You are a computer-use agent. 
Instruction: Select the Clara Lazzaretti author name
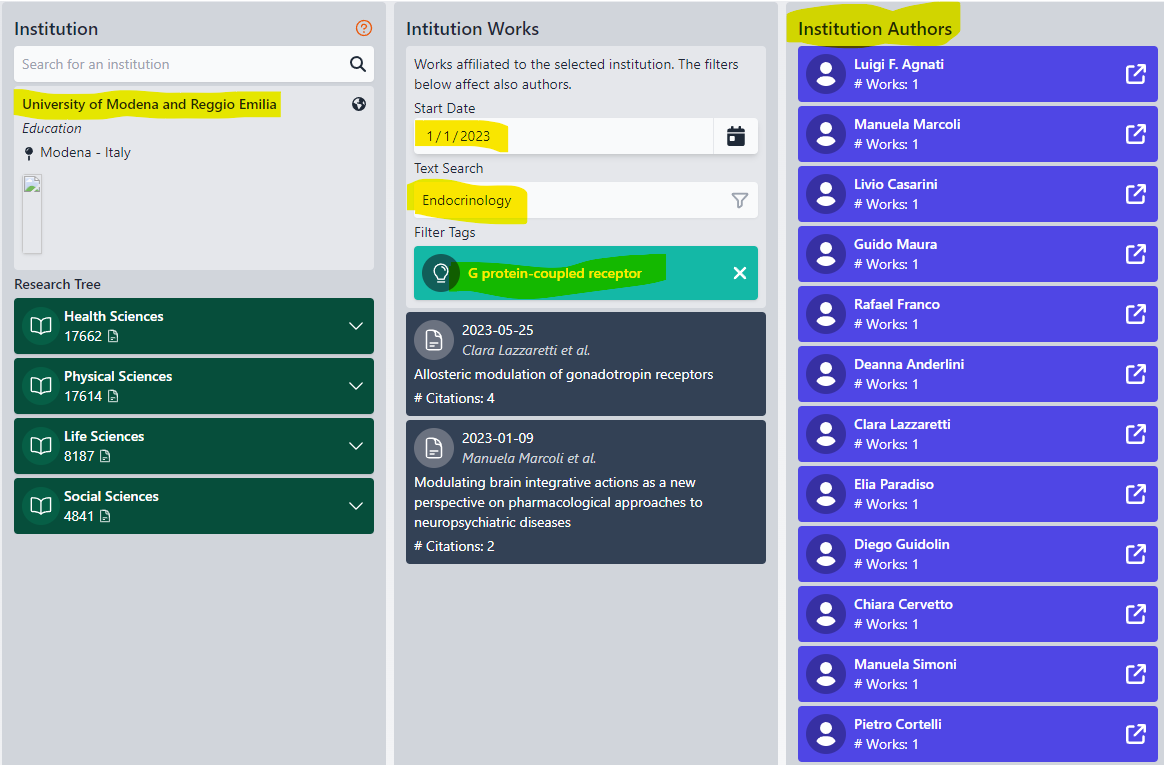pos(902,424)
